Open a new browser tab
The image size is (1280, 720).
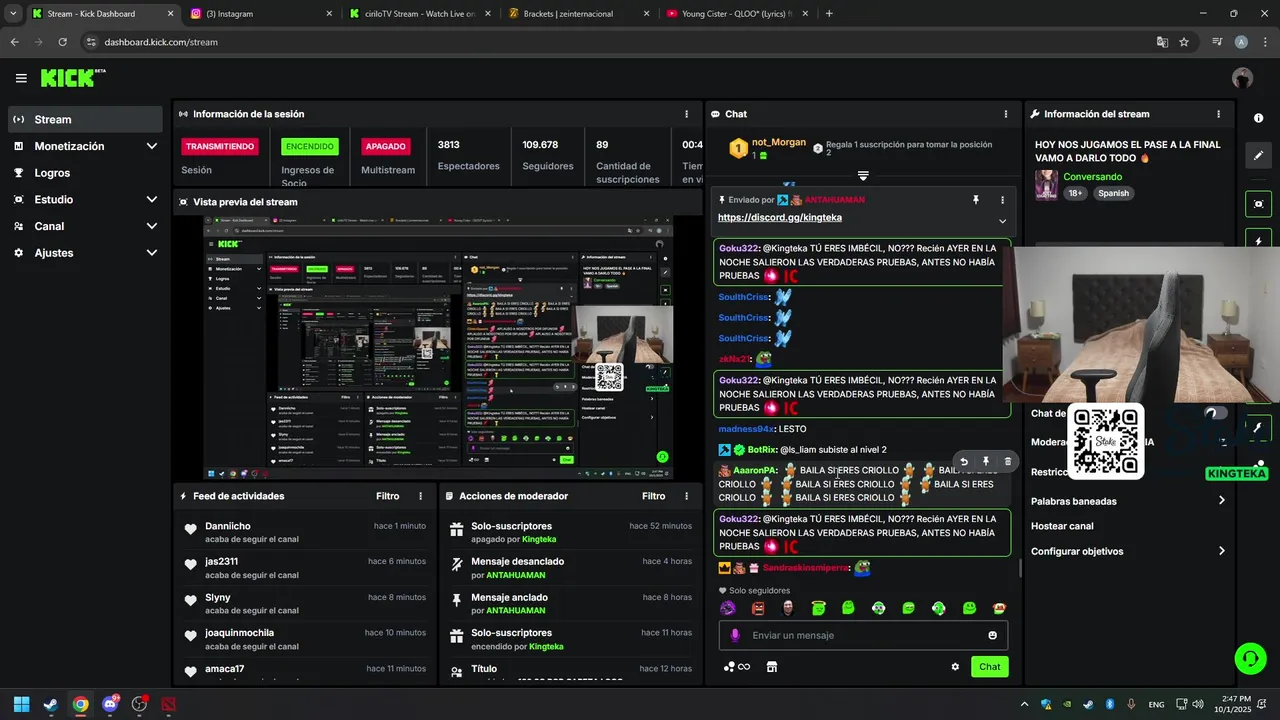[x=829, y=14]
